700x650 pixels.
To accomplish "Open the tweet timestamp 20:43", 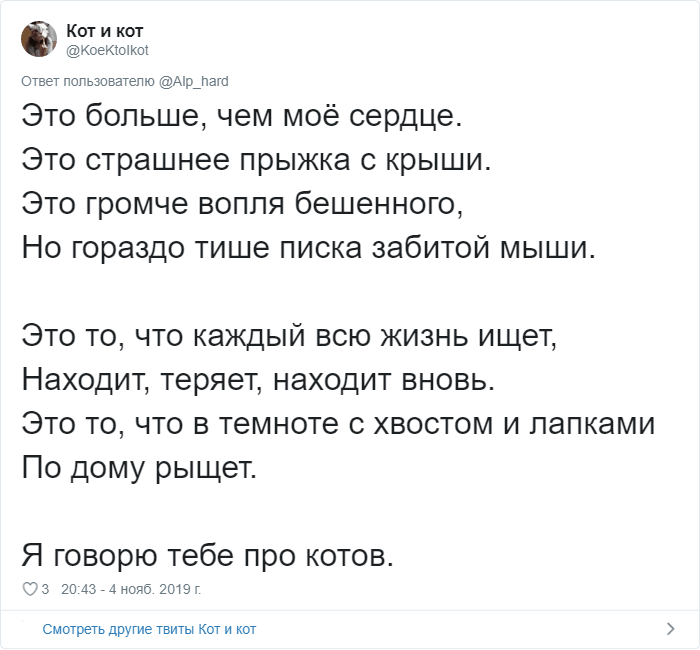I will pos(79,589).
